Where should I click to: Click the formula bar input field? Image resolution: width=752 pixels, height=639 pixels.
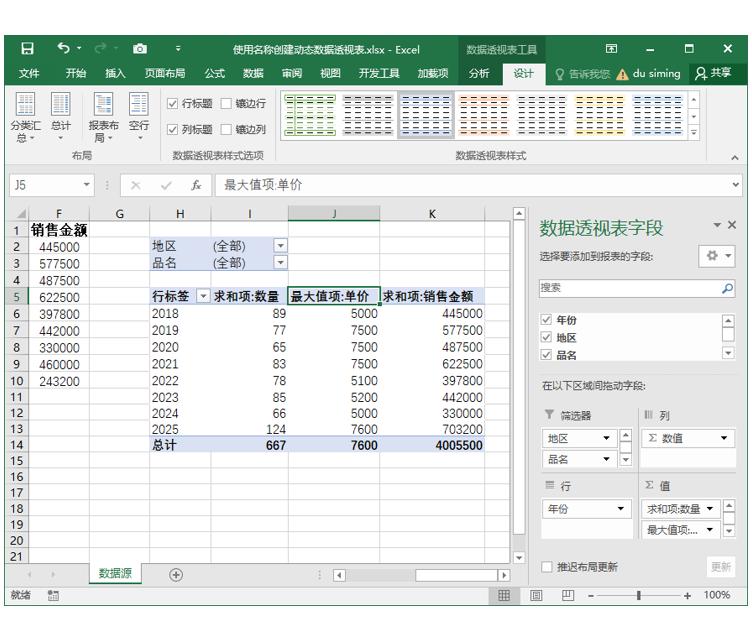(x=472, y=185)
